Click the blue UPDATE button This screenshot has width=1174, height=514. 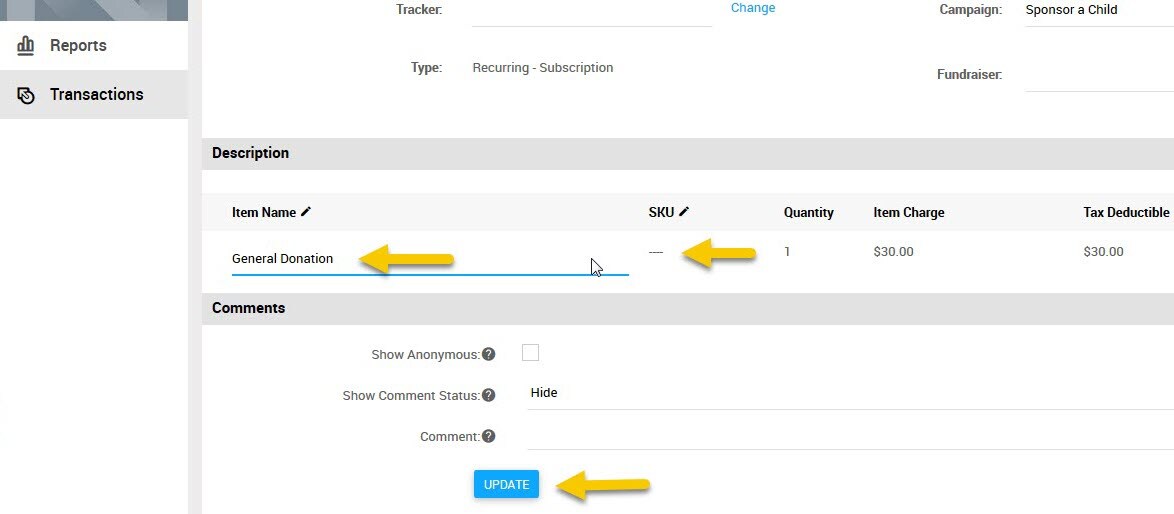[x=506, y=484]
